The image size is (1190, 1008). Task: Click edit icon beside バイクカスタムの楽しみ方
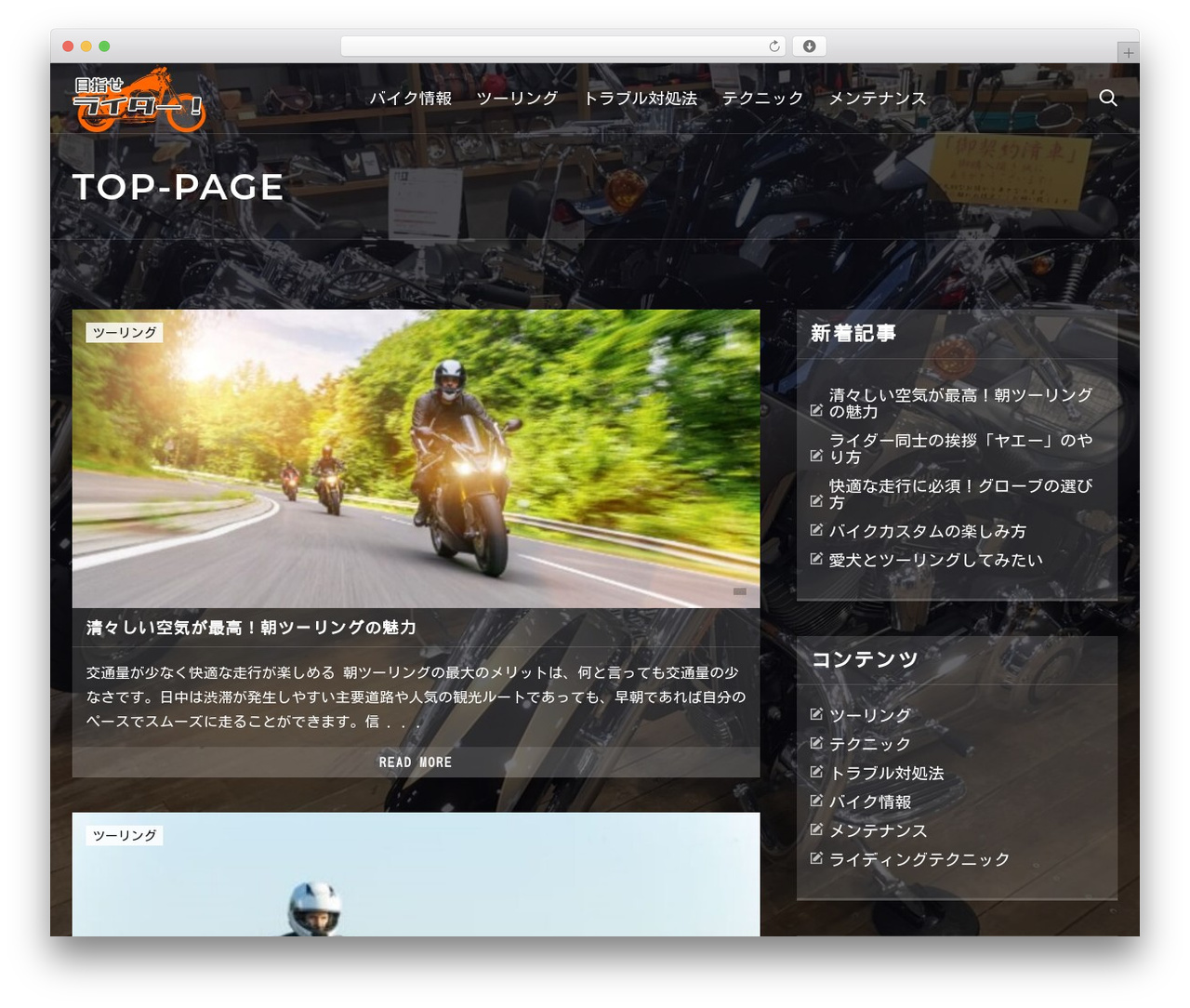click(816, 530)
